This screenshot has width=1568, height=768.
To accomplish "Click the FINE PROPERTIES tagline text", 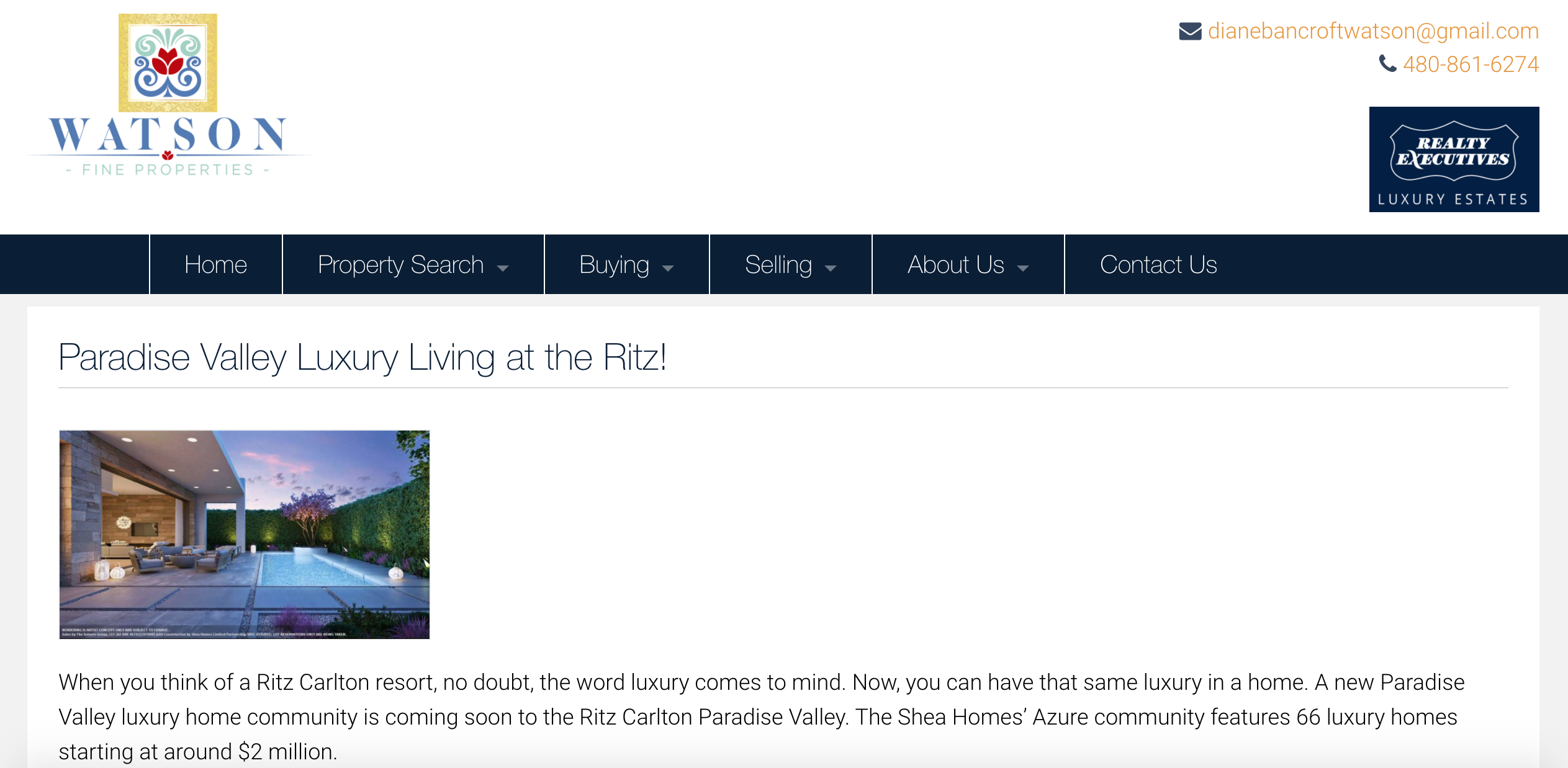I will point(168,169).
